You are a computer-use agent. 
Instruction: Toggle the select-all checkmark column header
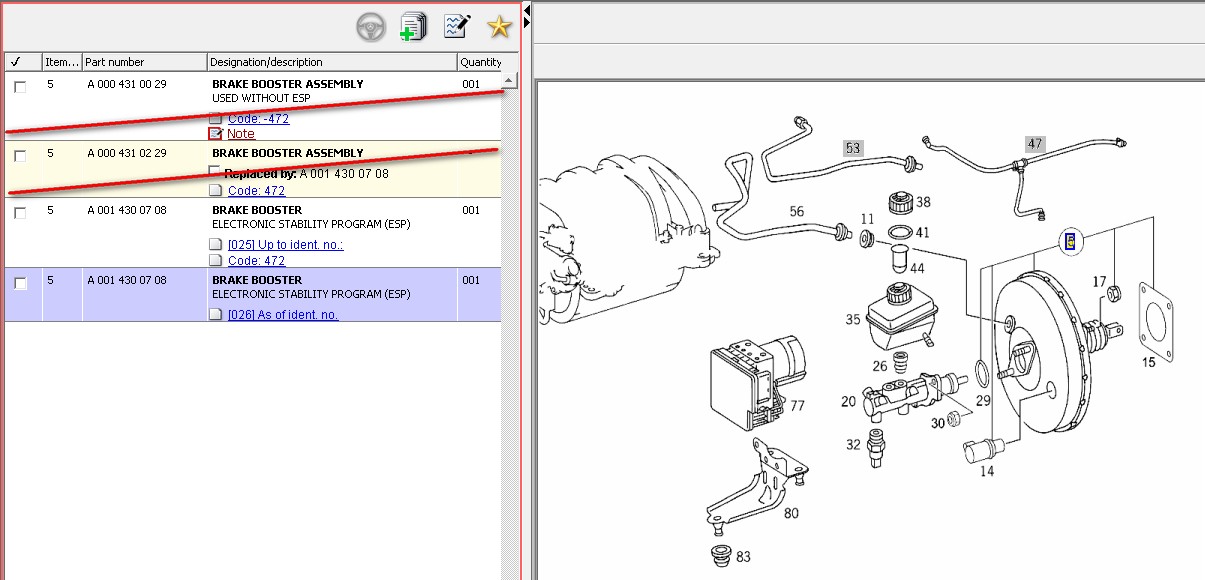coord(16,62)
